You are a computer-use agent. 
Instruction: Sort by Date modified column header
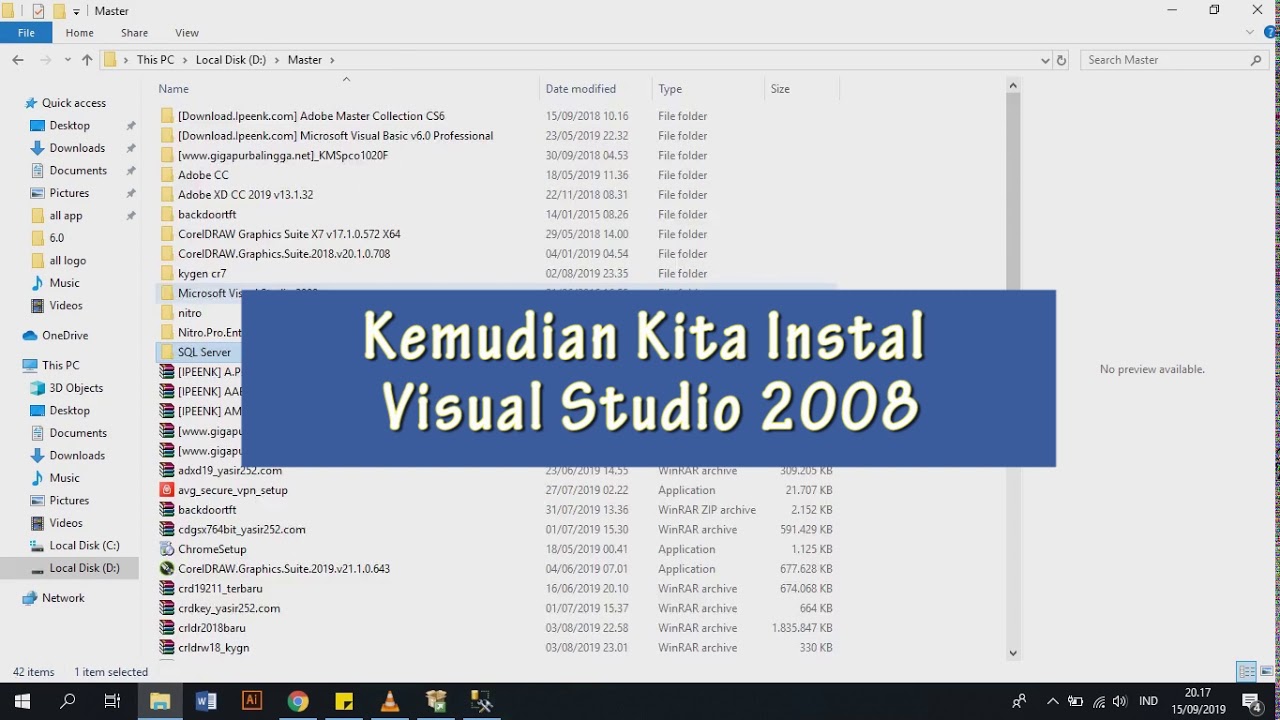(595, 89)
